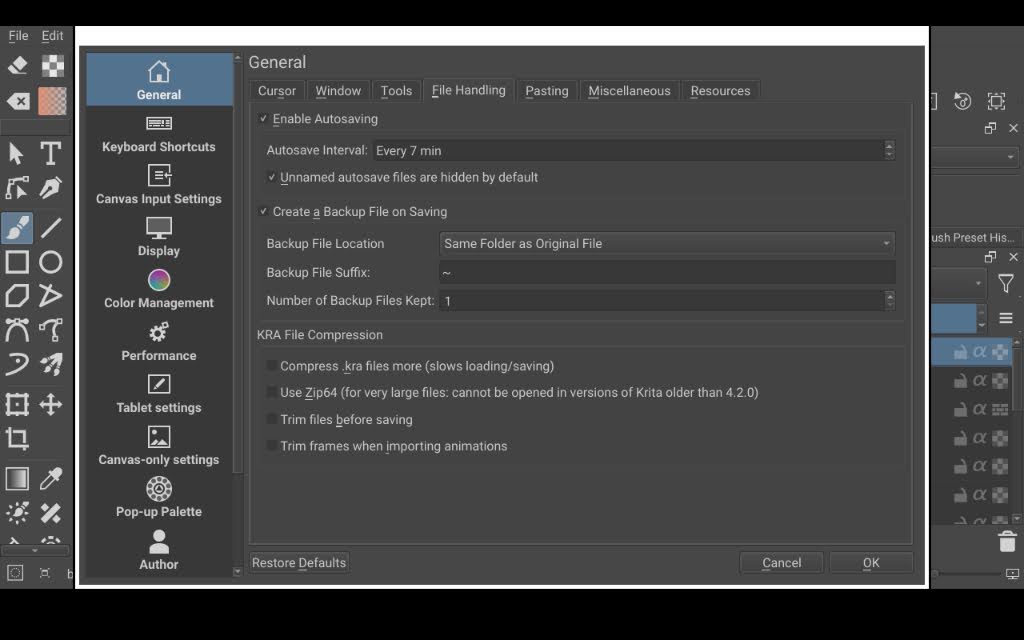The image size is (1024, 640).
Task: Click the Backup File Suffix field
Action: [x=667, y=272]
